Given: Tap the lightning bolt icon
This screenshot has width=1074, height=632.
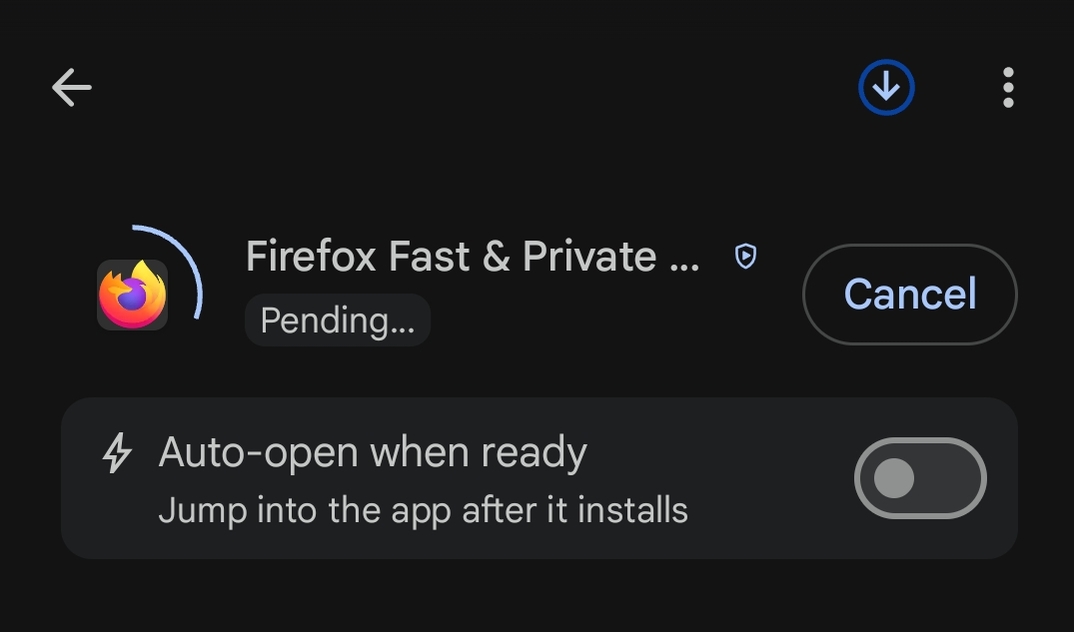Looking at the screenshot, I should [x=117, y=453].
